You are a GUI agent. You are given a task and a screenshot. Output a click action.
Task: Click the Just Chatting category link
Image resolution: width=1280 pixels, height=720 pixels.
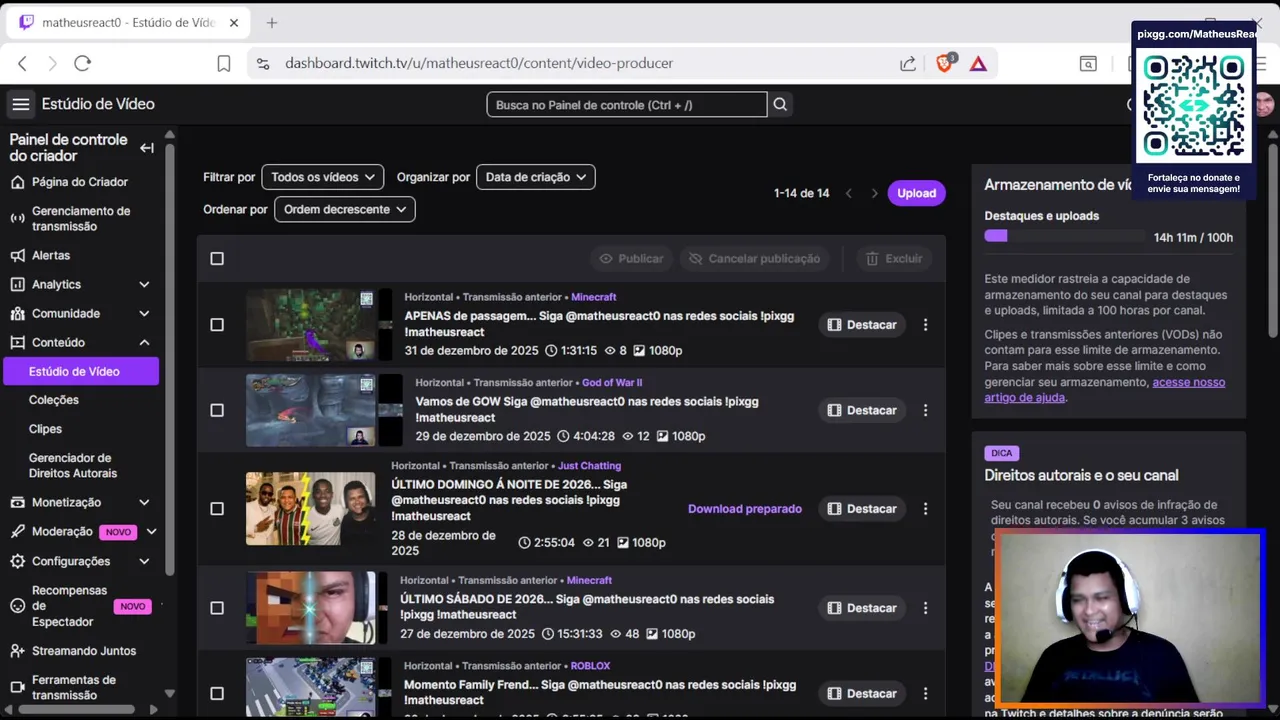pos(589,466)
